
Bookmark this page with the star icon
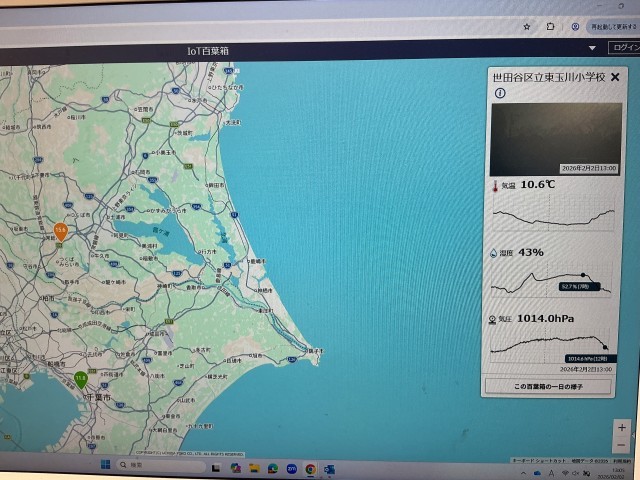click(524, 25)
